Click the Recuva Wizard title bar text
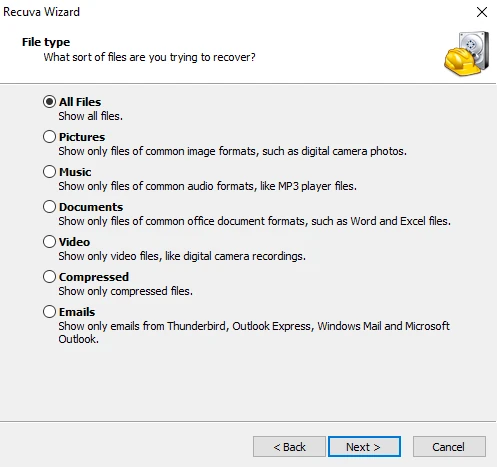 [41, 12]
